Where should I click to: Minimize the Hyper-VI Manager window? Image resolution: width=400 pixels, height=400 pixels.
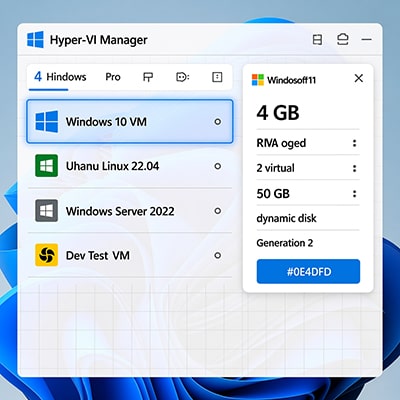(x=367, y=39)
